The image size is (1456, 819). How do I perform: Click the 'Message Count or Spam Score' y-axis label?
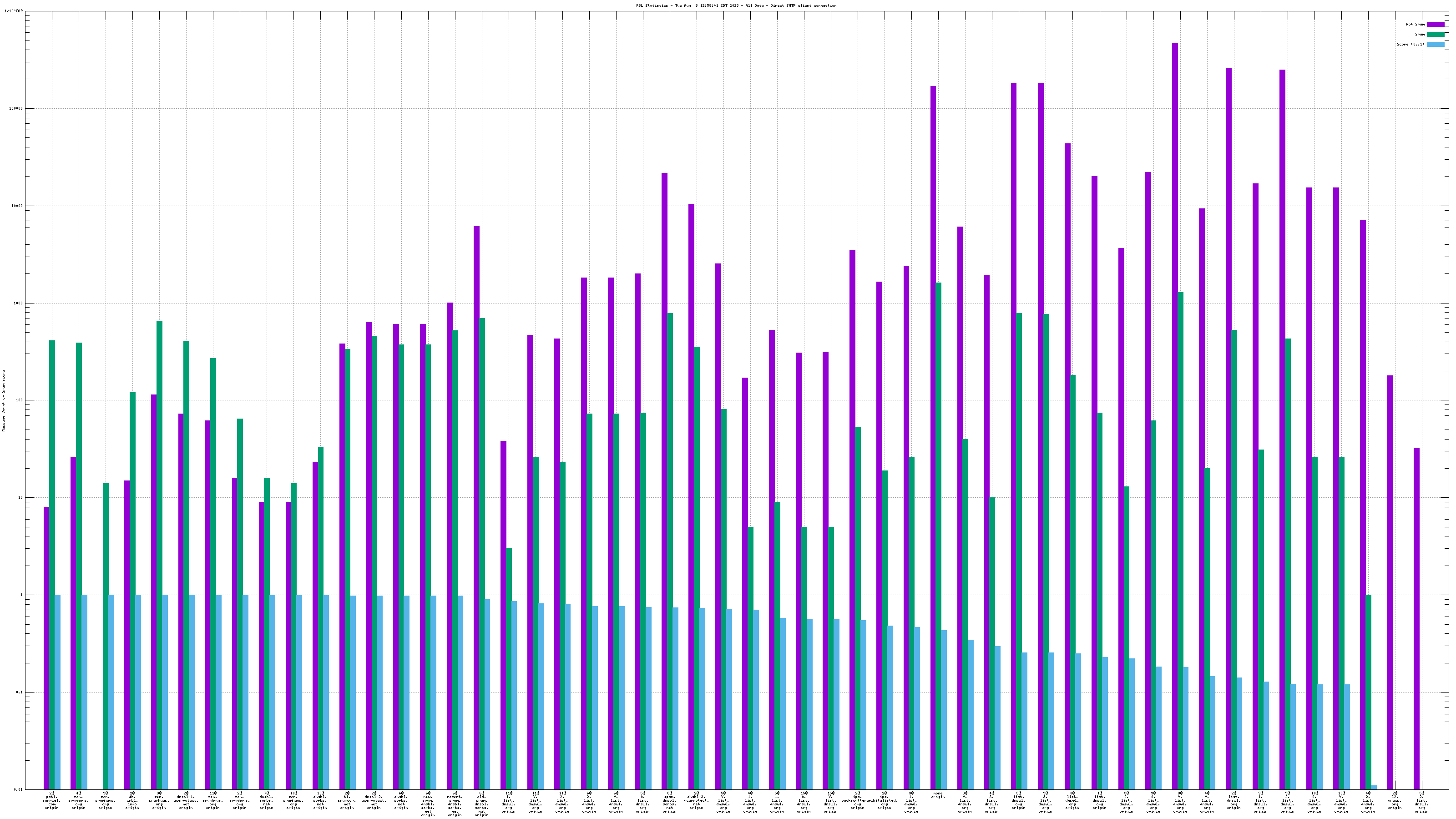[x=3, y=401]
